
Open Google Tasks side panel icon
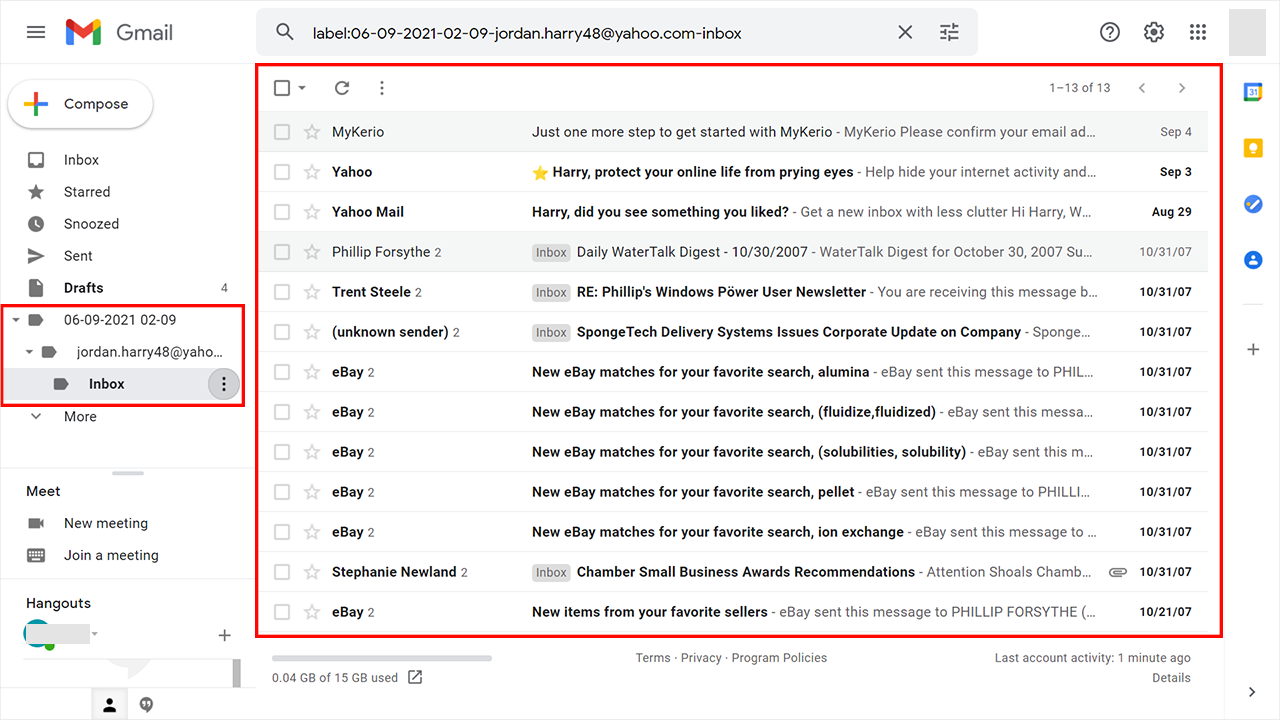click(1253, 204)
